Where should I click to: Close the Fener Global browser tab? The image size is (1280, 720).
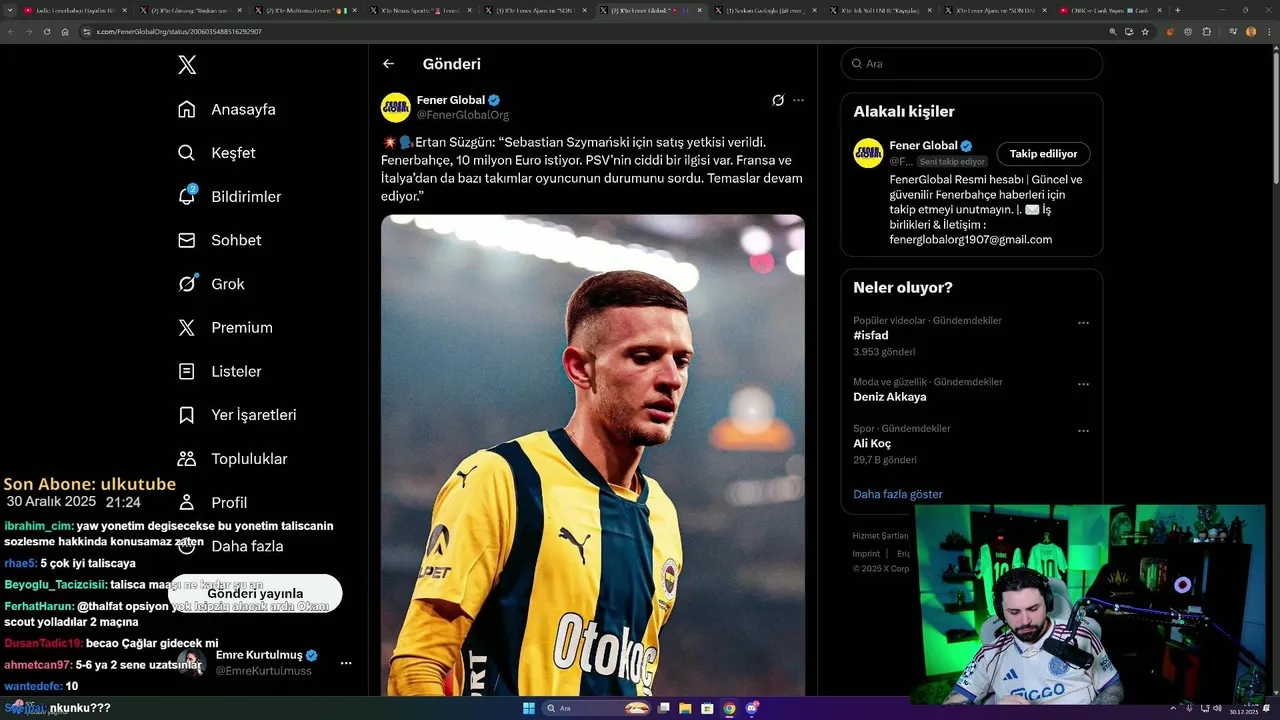(699, 10)
